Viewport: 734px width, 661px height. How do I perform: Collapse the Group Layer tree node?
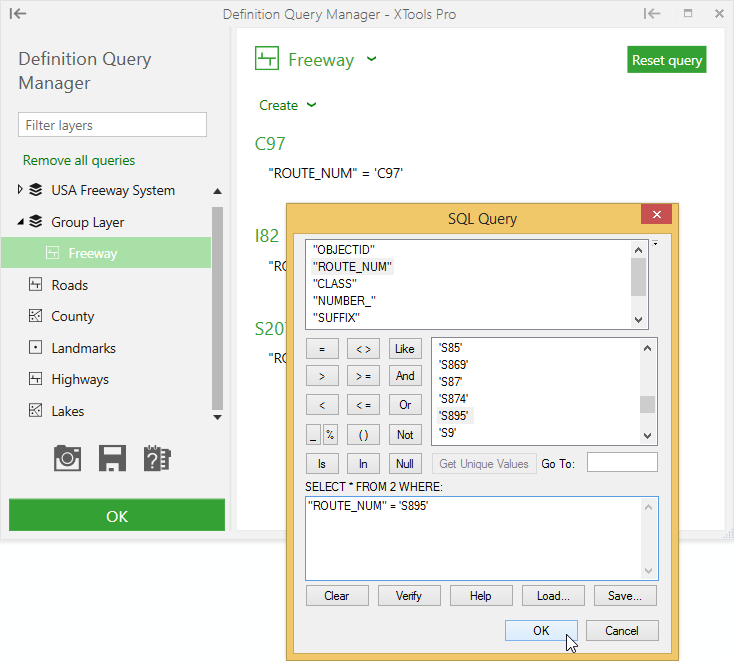(21, 221)
